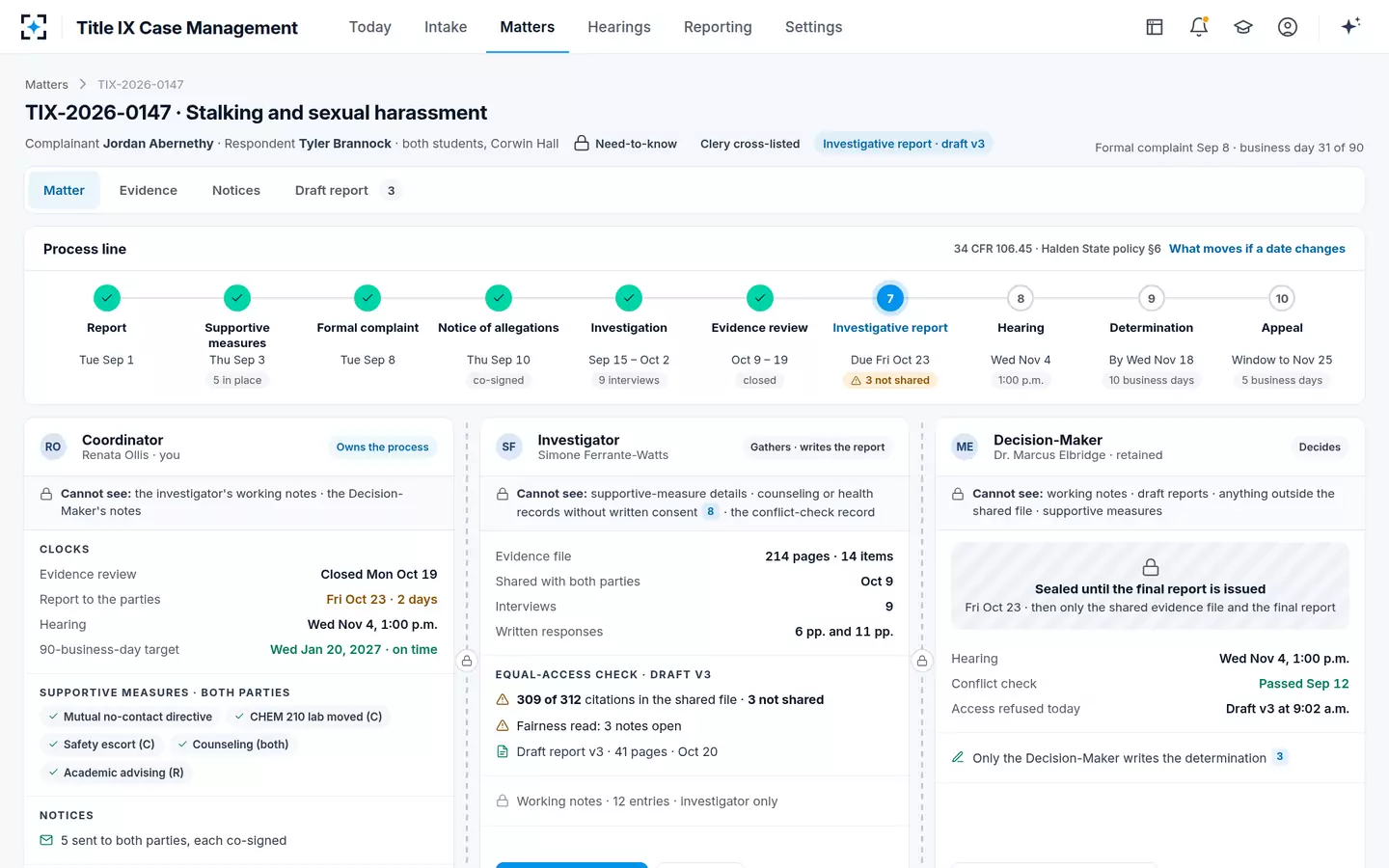Click the 3 not shared warning badge
Image resolution: width=1389 pixels, height=868 pixels.
[x=890, y=380]
